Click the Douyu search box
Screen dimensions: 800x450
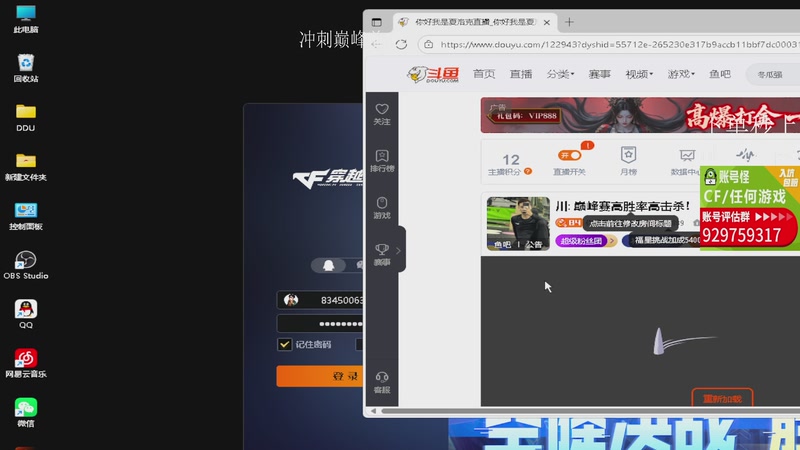[x=772, y=74]
